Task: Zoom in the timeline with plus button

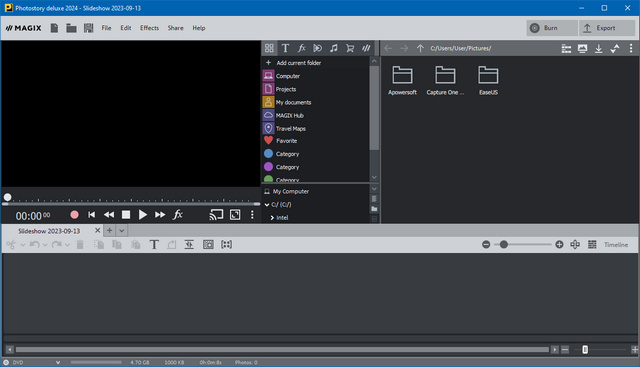Action: 559,245
